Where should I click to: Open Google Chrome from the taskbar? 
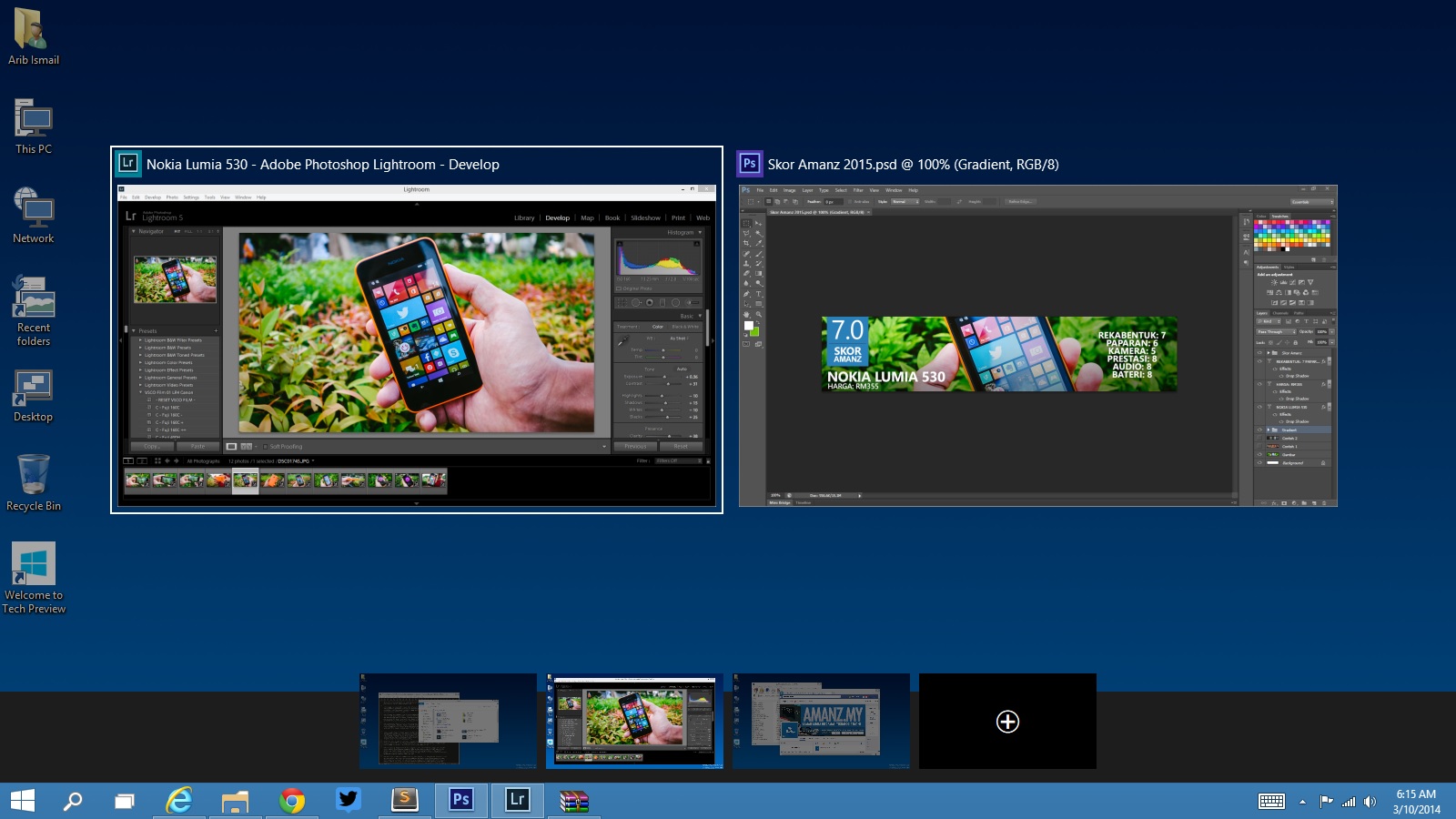click(x=292, y=801)
